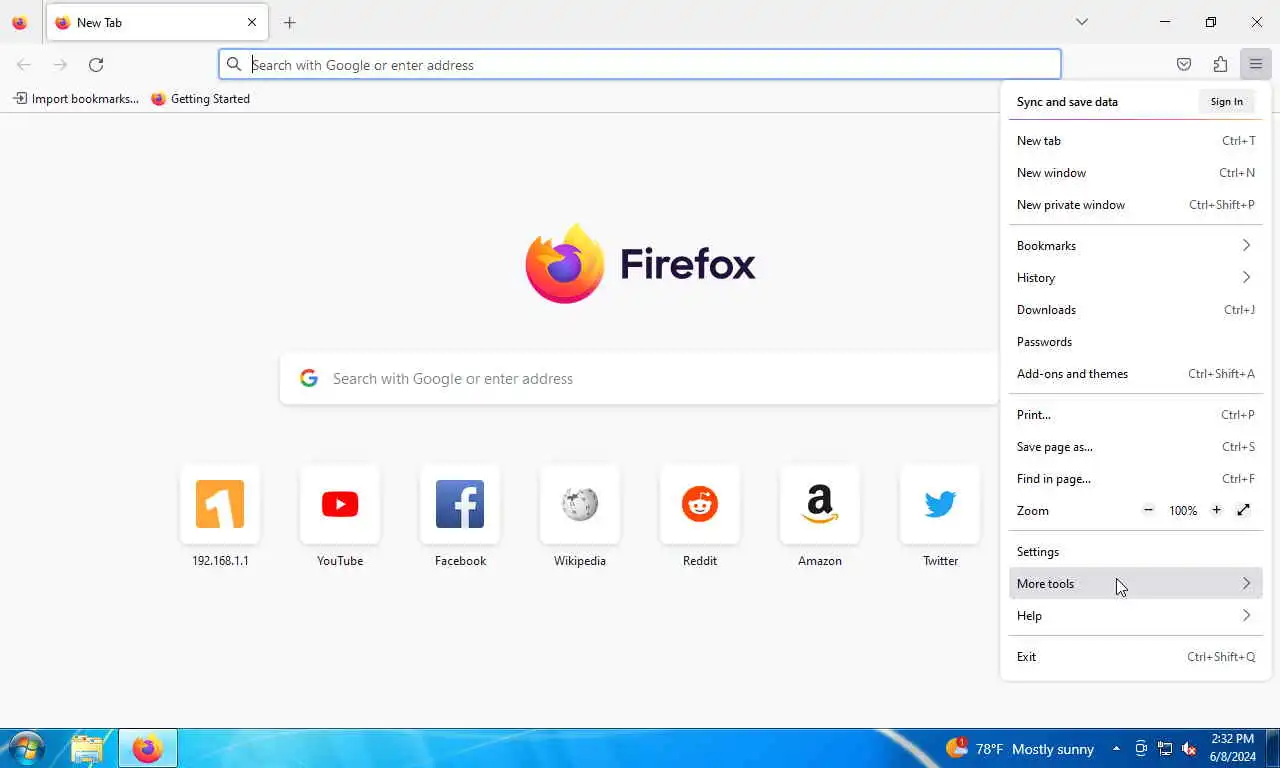
Task: Open the Facebook shortcut tile
Action: (x=460, y=516)
